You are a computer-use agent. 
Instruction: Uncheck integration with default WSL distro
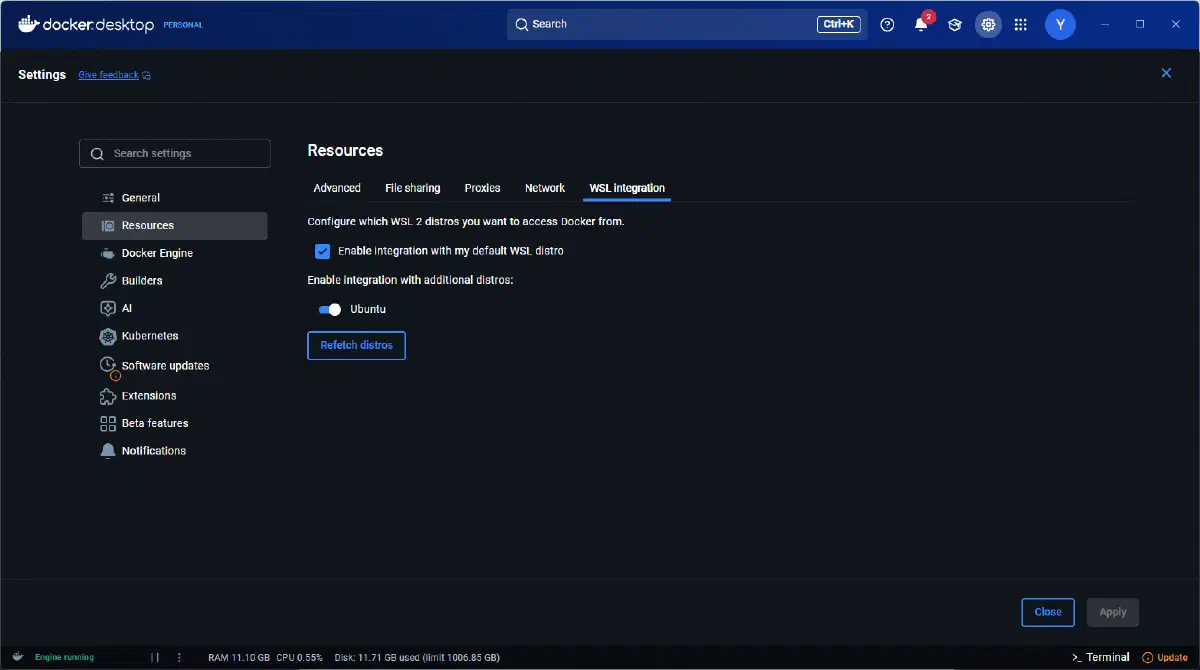click(322, 251)
